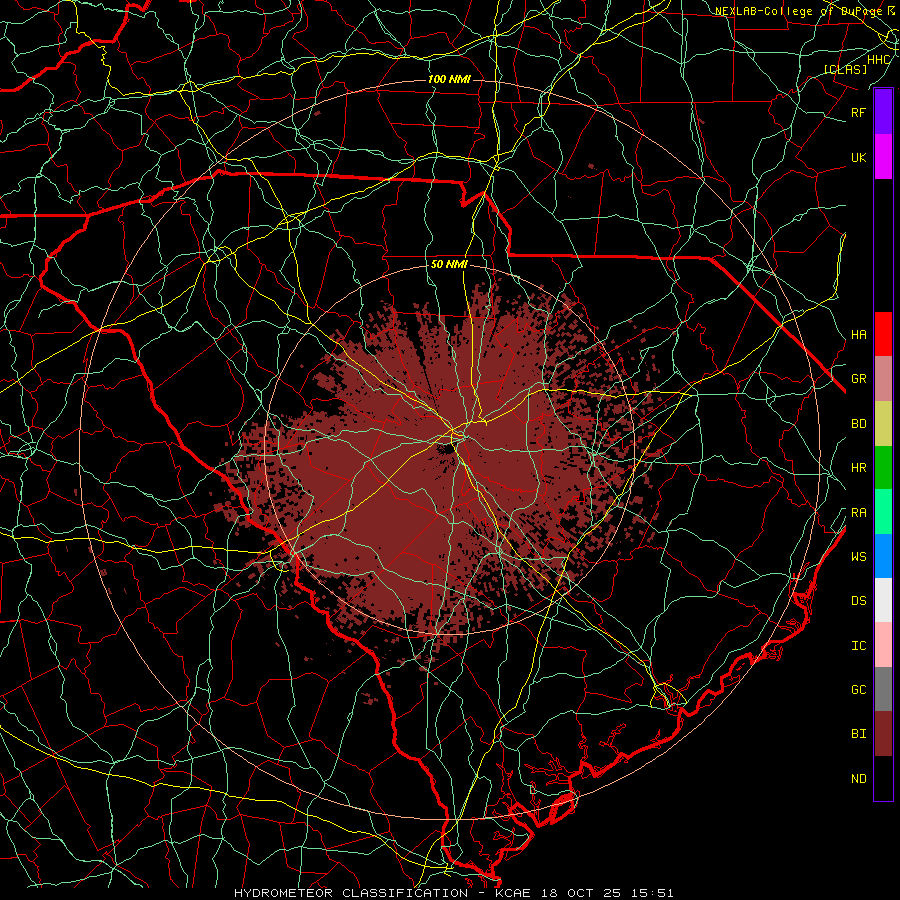Viewport: 900px width, 900px height.
Task: Click the 'HHC' product code text
Action: 878,60
